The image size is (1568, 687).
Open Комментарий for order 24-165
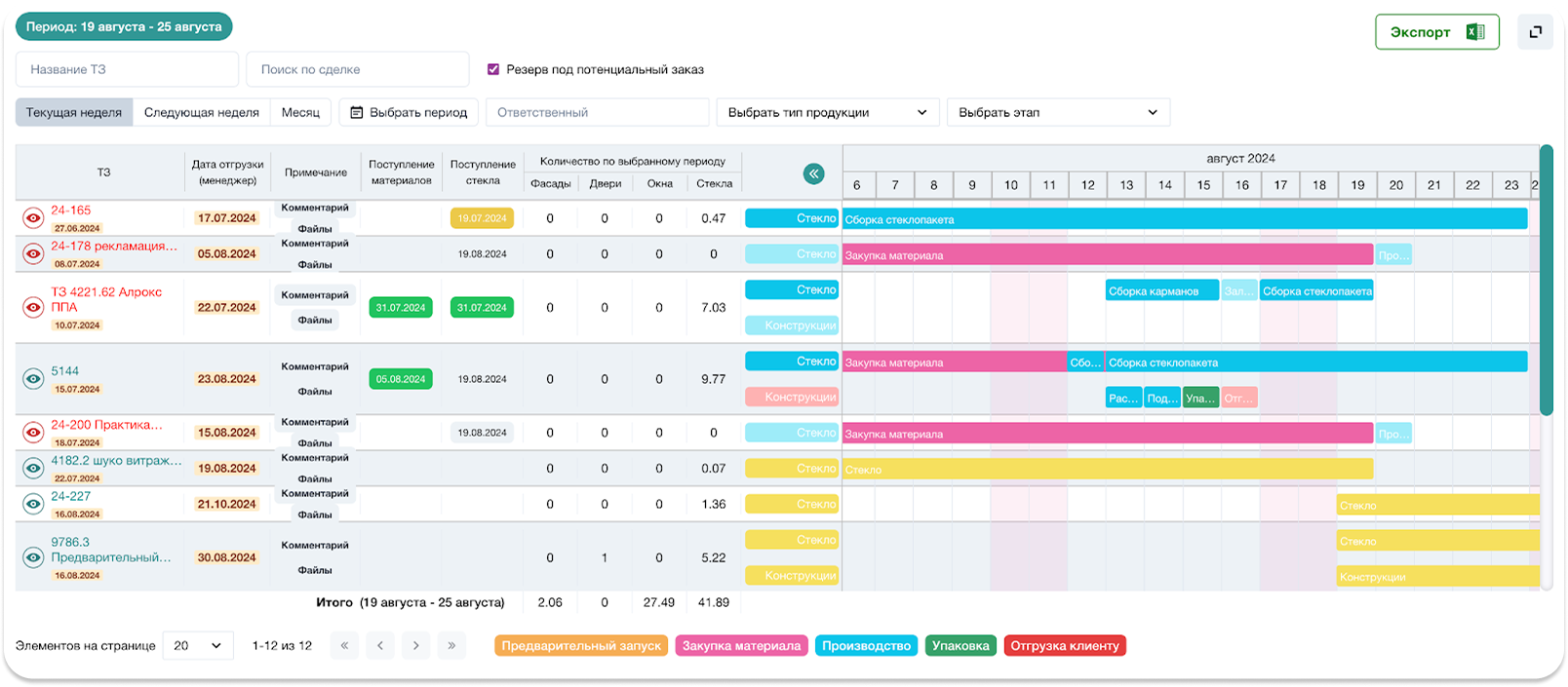pos(315,208)
